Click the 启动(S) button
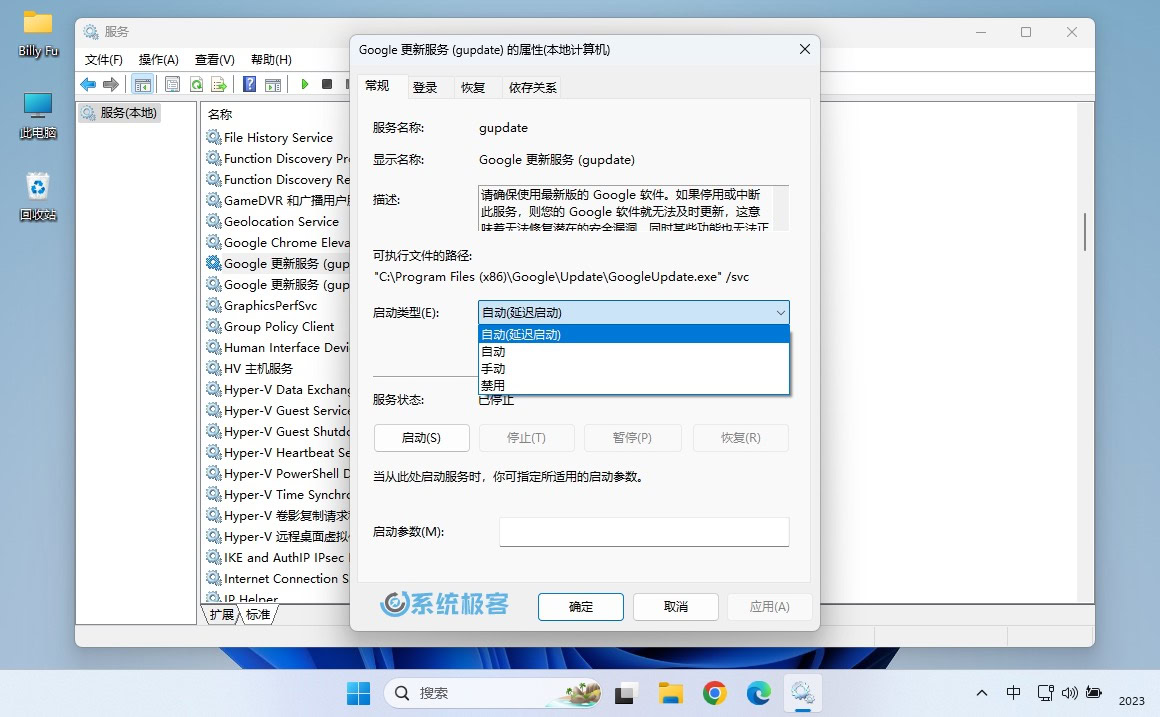1160x717 pixels. (422, 438)
